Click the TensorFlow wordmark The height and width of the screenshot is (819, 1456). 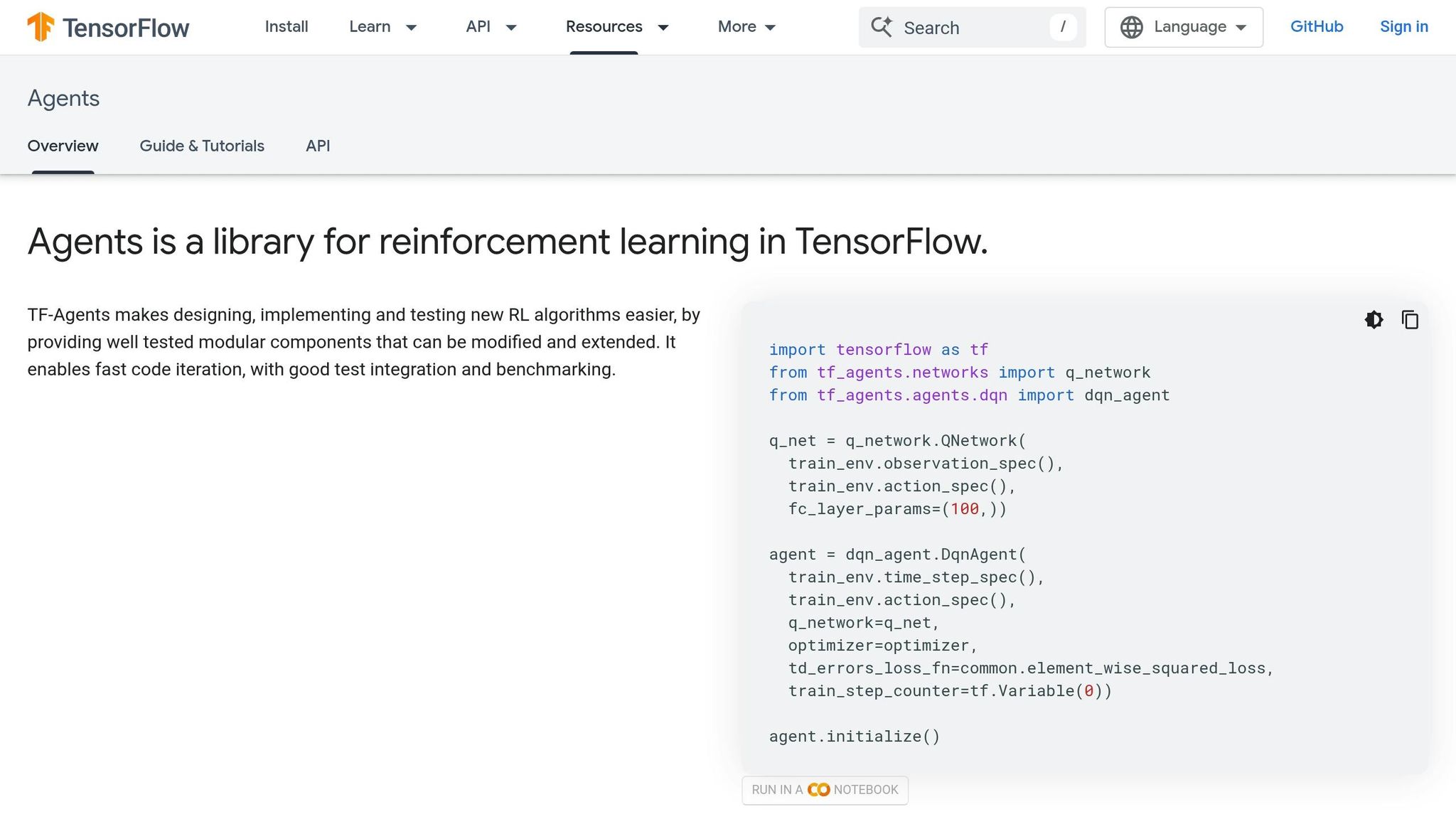[x=126, y=28]
